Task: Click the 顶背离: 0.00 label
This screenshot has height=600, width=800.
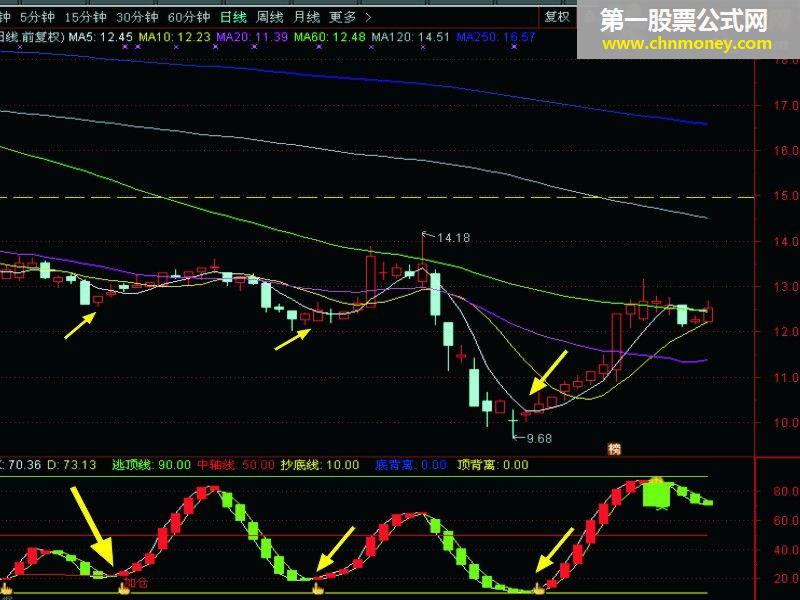Action: pyautogui.click(x=493, y=465)
